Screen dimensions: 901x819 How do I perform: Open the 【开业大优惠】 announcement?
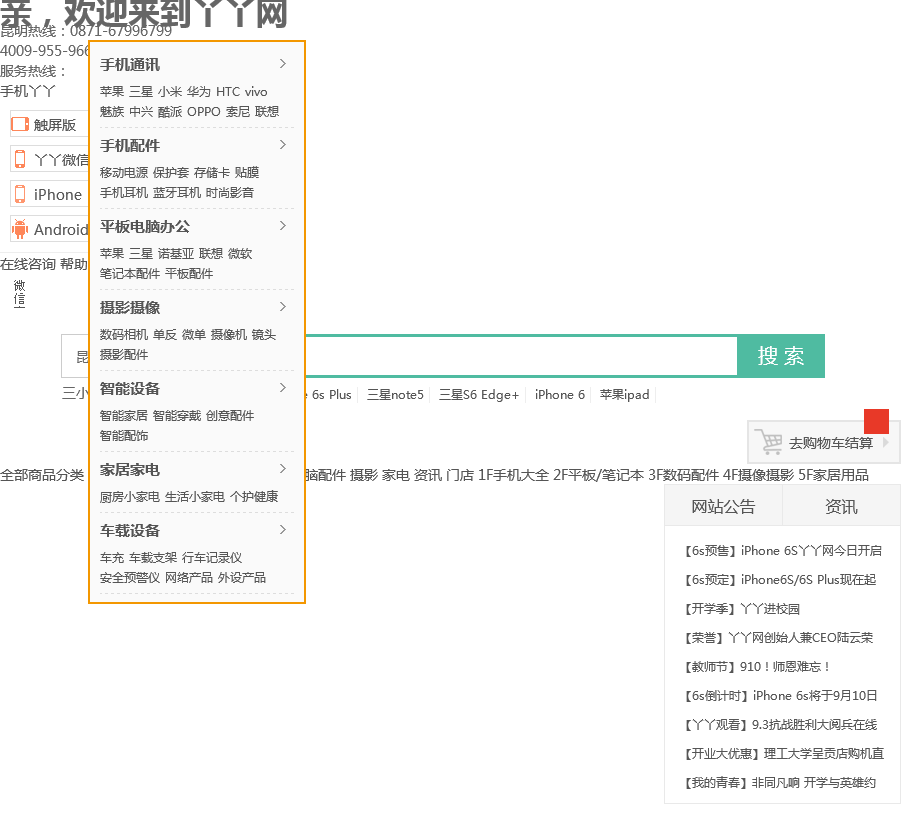click(782, 753)
